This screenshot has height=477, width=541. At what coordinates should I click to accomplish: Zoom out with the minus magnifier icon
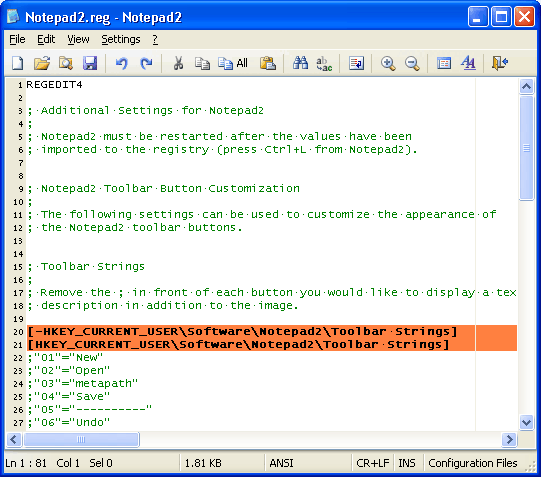[412, 63]
